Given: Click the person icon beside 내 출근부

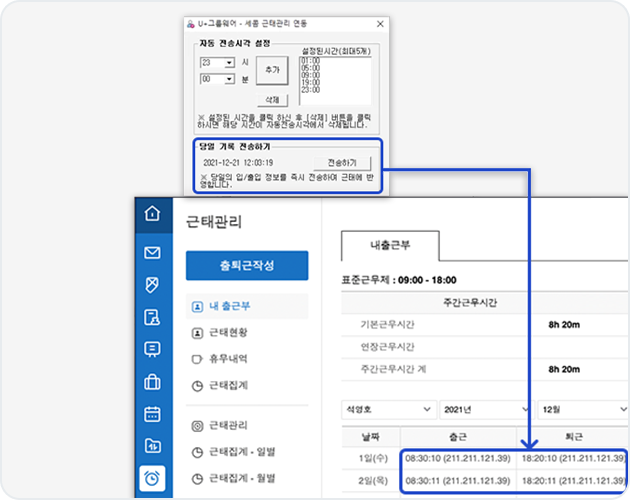Looking at the screenshot, I should point(197,307).
